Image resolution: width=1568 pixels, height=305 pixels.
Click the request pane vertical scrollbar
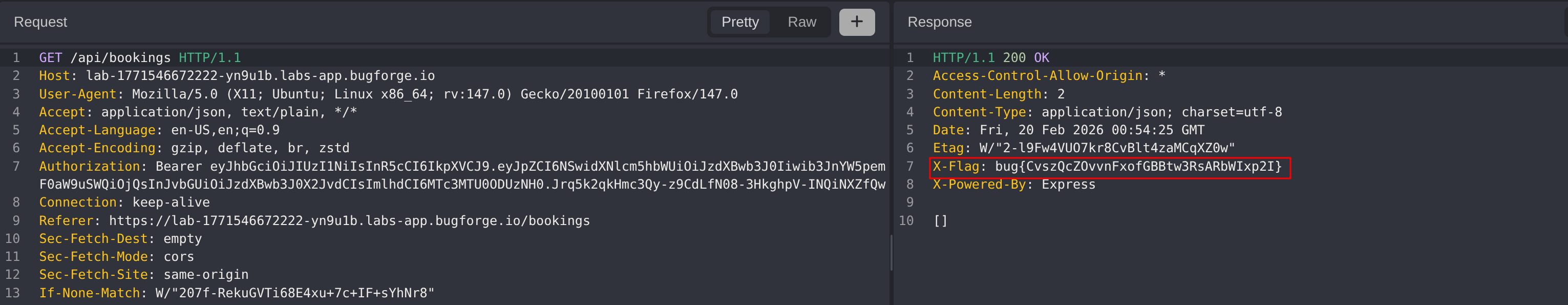pyautogui.click(x=891, y=253)
